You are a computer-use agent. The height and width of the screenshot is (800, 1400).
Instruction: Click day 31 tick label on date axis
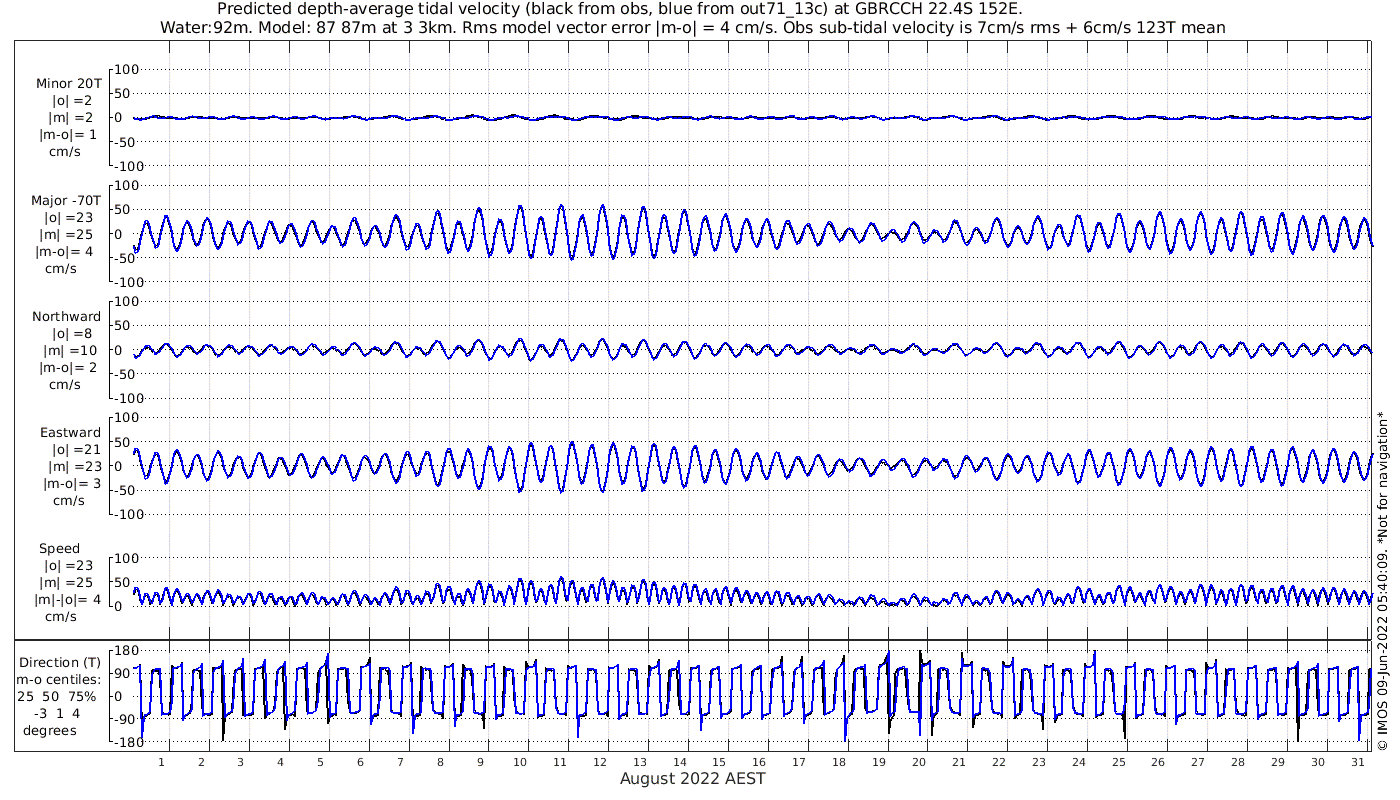pyautogui.click(x=1358, y=762)
